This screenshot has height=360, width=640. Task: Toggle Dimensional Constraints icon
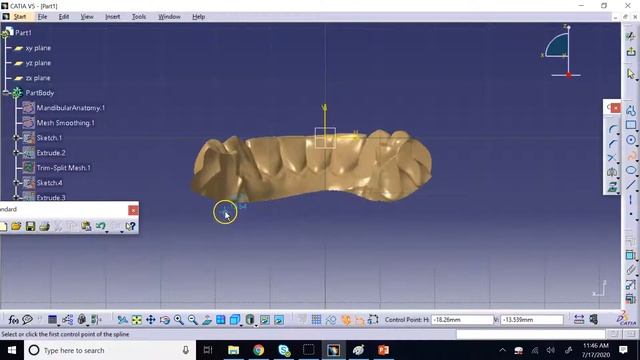360,320
